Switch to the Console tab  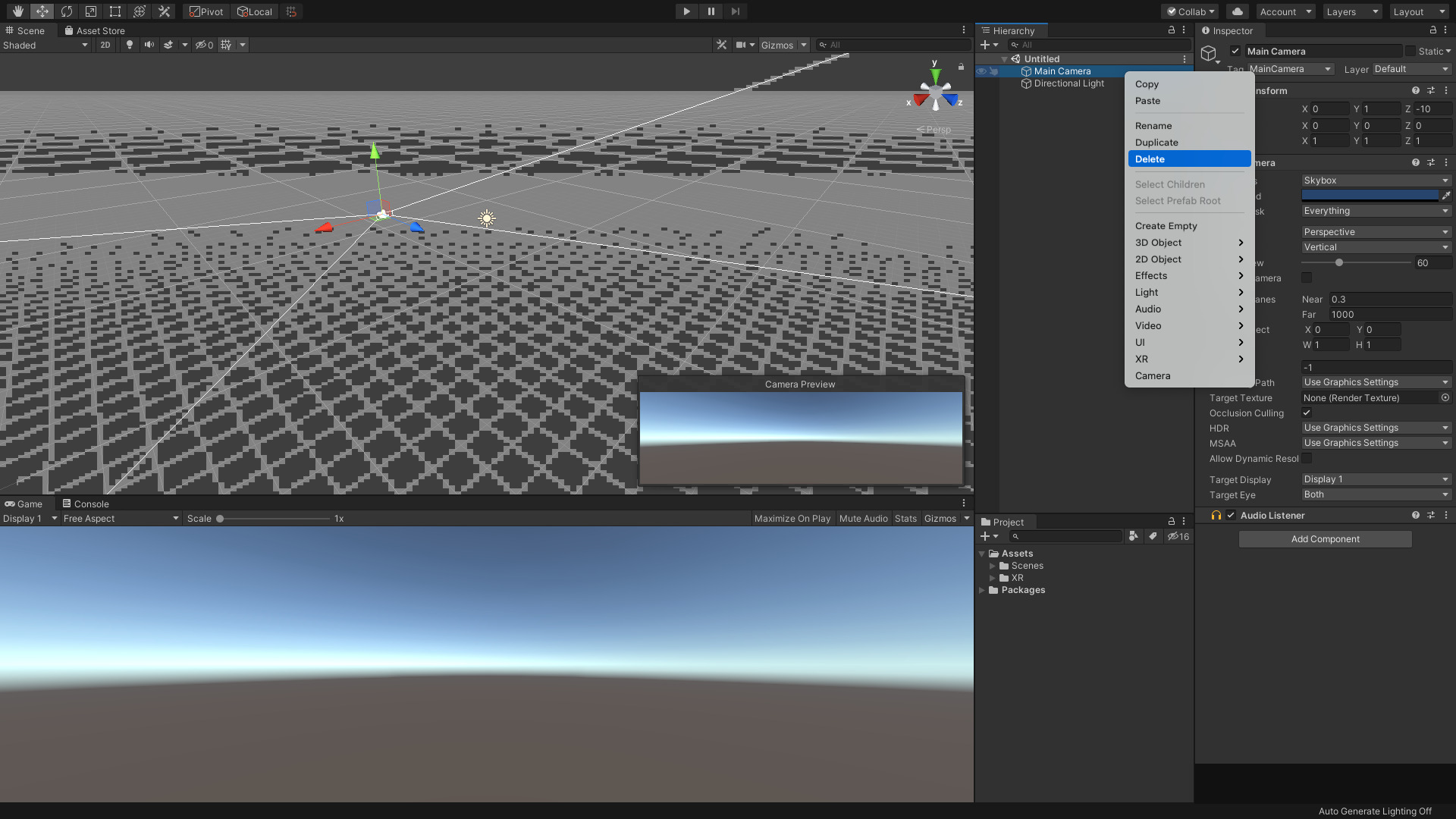click(90, 504)
